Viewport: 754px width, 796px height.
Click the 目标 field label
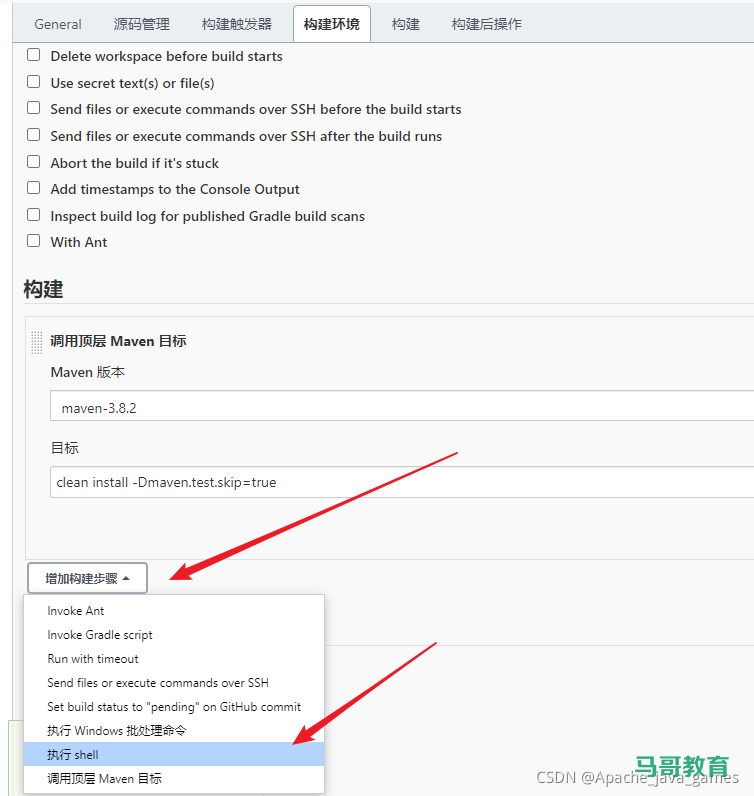64,448
